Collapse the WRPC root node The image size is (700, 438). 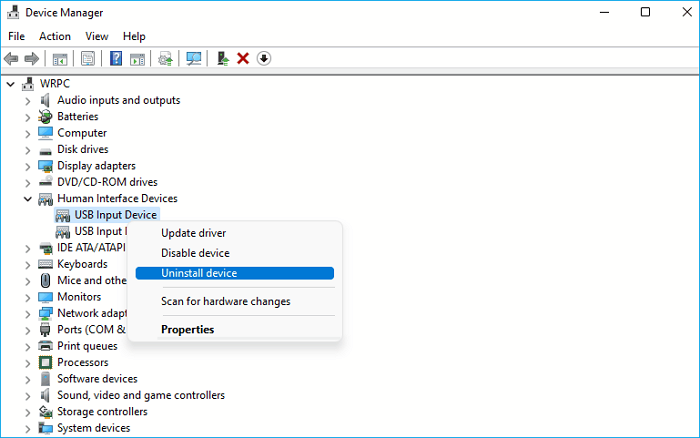11,83
